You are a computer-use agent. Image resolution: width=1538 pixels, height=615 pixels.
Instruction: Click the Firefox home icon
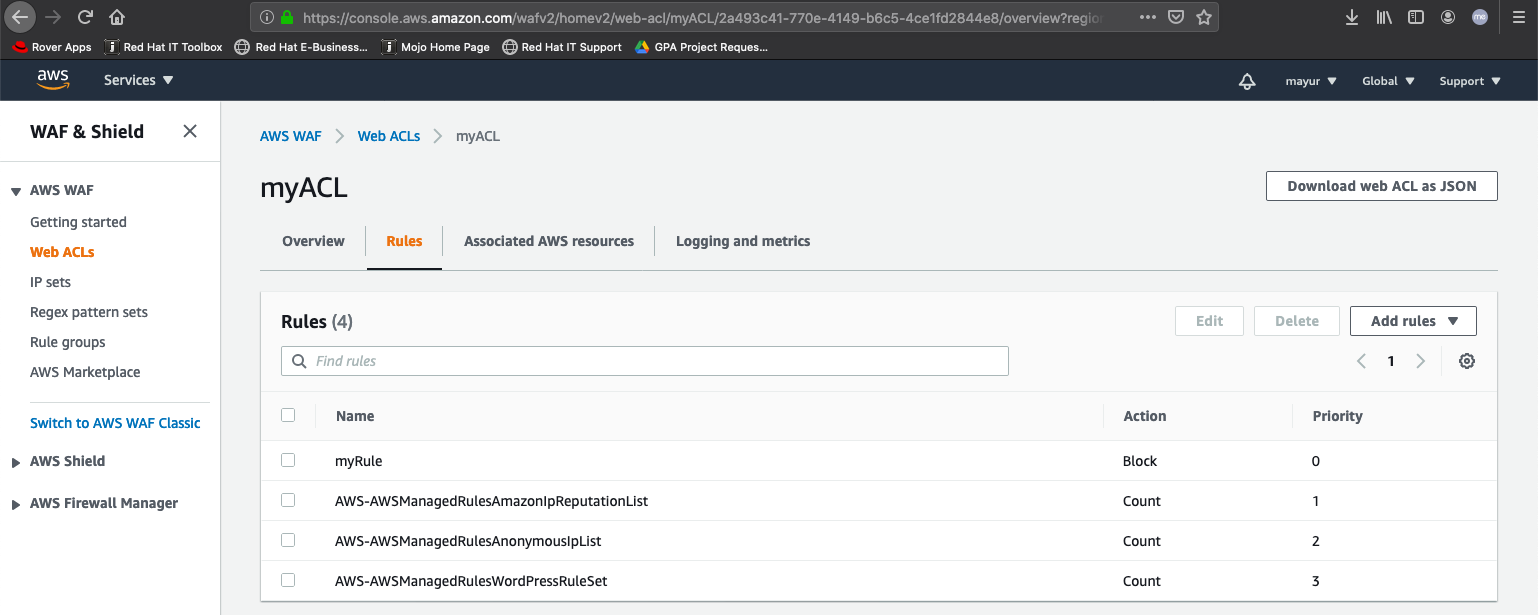click(117, 17)
